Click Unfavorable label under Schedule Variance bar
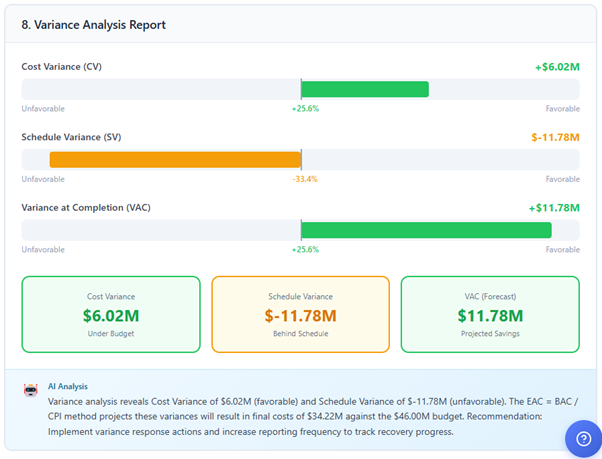Viewport: 602px width, 459px height. click(x=43, y=179)
